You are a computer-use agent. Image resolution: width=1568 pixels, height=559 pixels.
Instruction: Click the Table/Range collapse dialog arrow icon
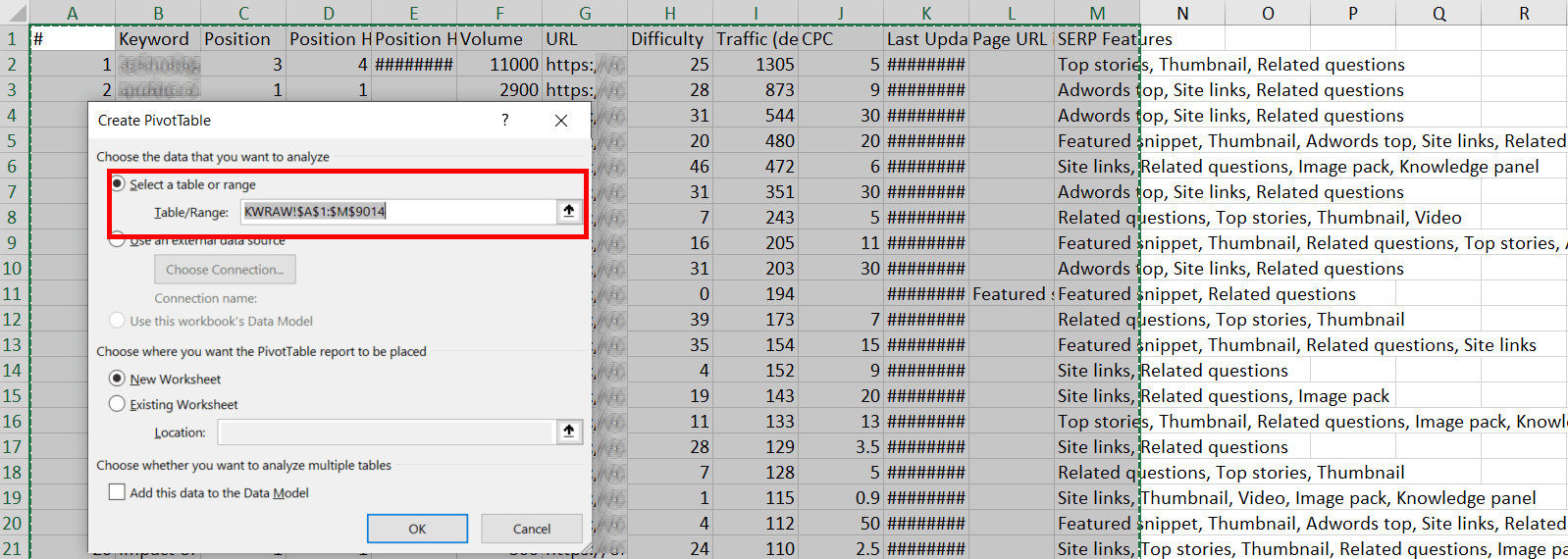[x=569, y=211]
